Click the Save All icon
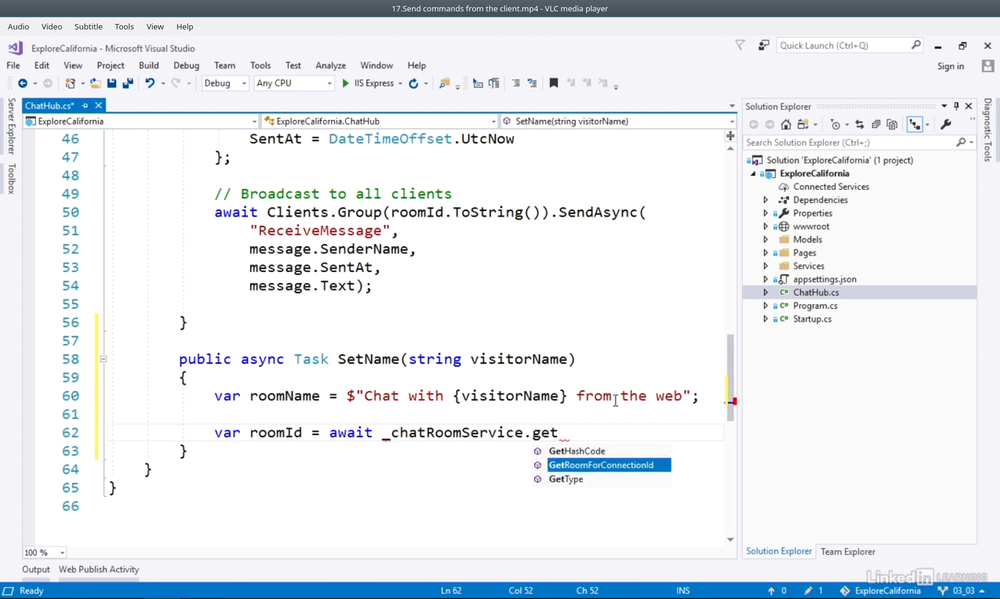This screenshot has width=1000, height=599. click(128, 84)
